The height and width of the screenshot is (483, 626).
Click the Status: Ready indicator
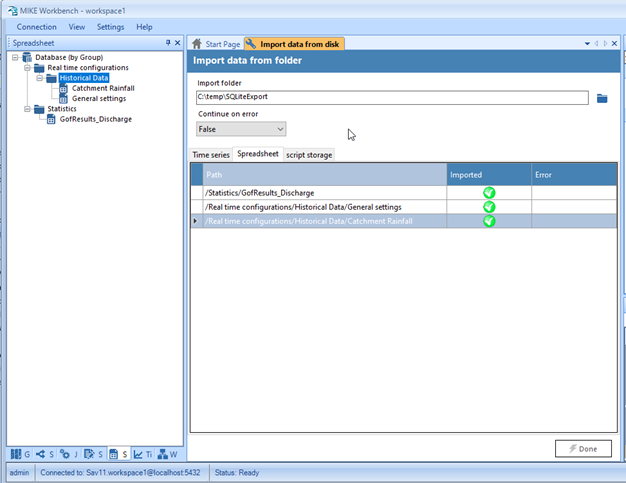coord(237,473)
